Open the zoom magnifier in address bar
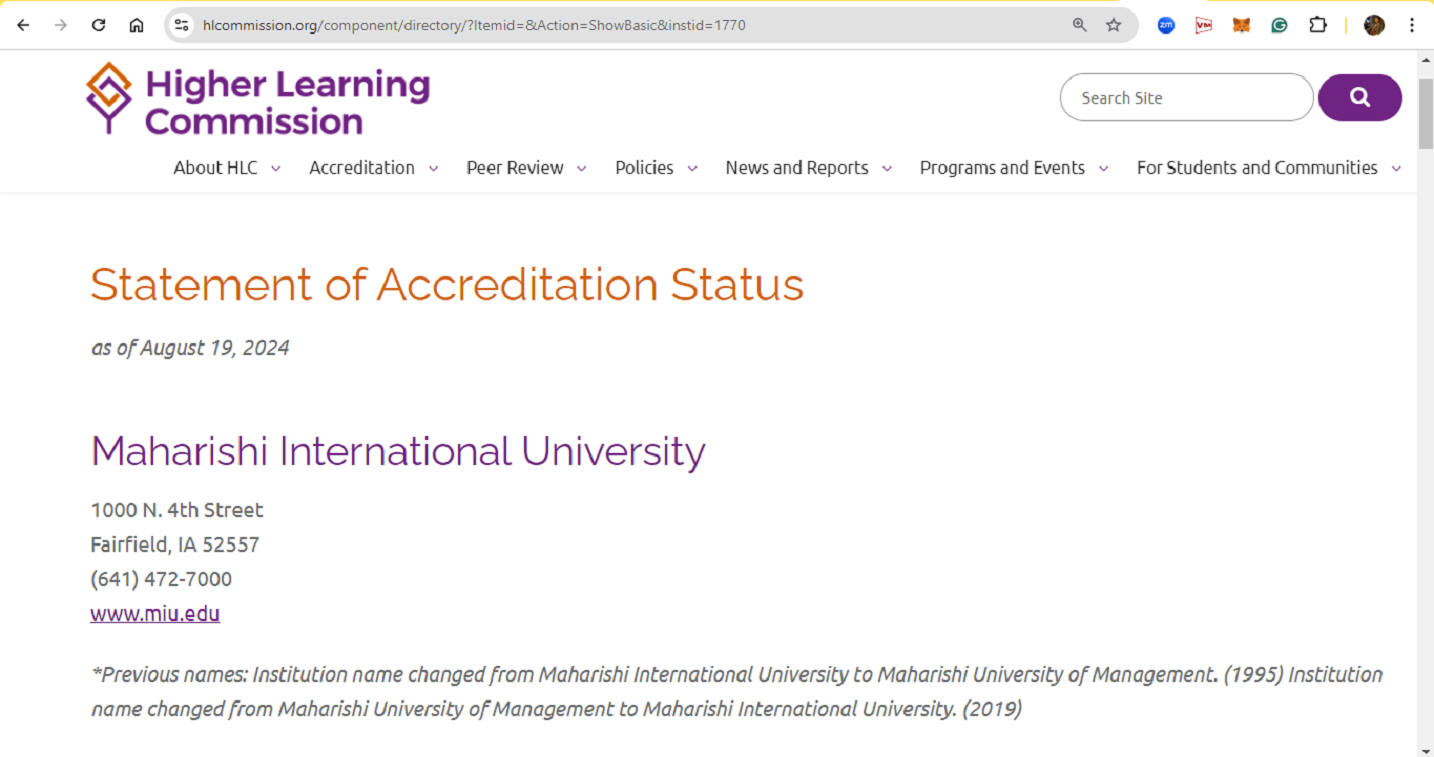Screen dimensions: 1434x757 click(x=1079, y=25)
